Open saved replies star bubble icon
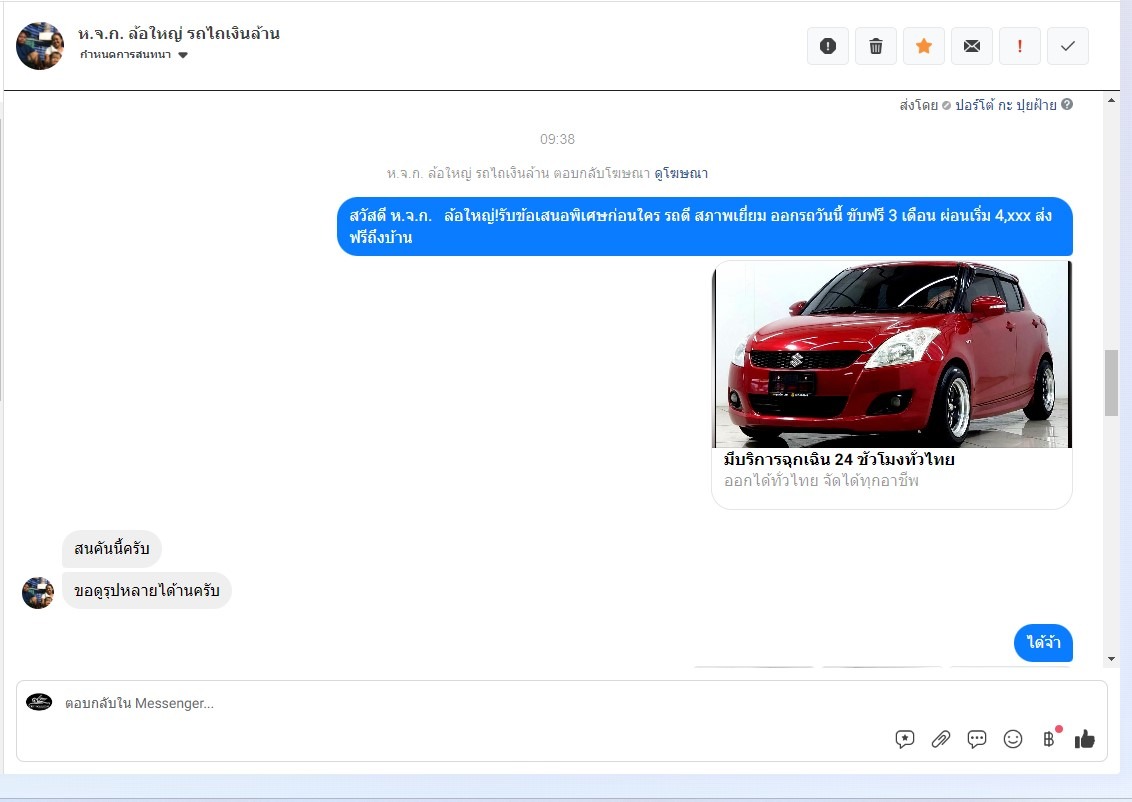The width and height of the screenshot is (1132, 802). click(905, 739)
